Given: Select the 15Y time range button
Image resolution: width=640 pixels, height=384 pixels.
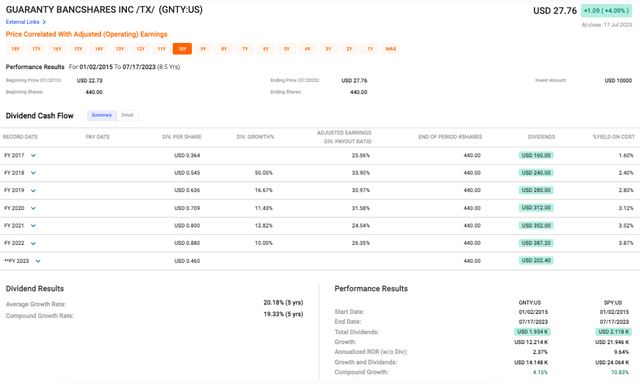Looking at the screenshot, I should [78, 49].
